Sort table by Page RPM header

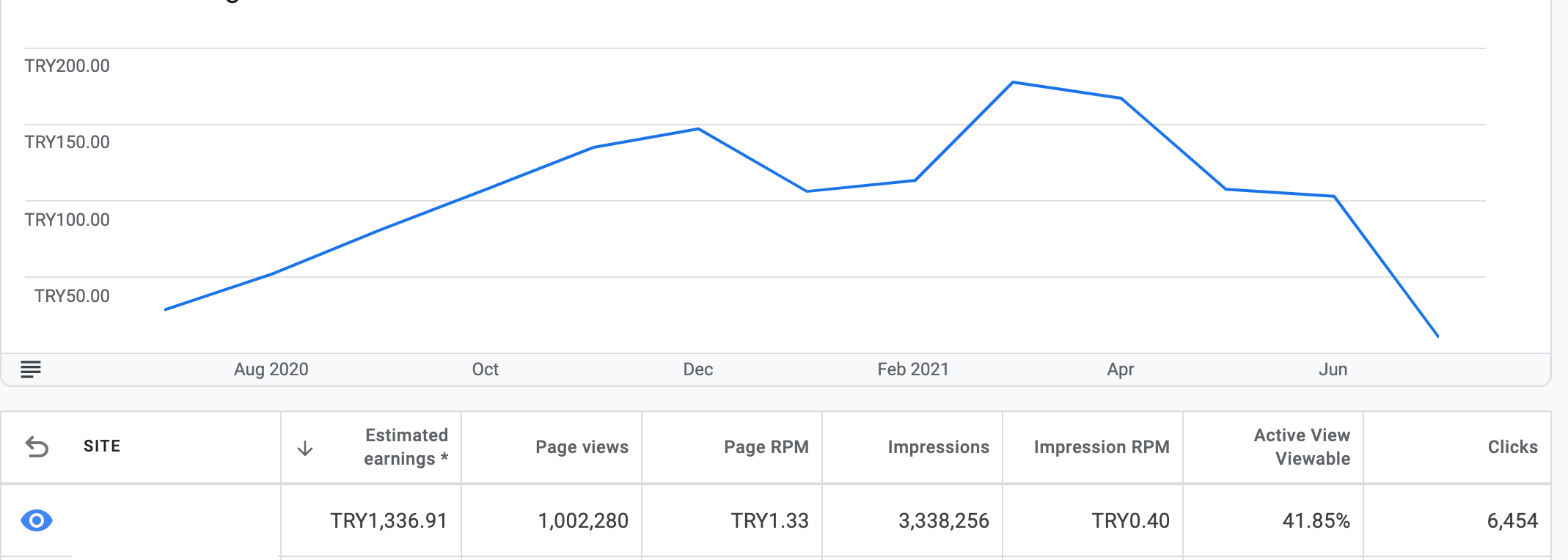click(x=766, y=447)
